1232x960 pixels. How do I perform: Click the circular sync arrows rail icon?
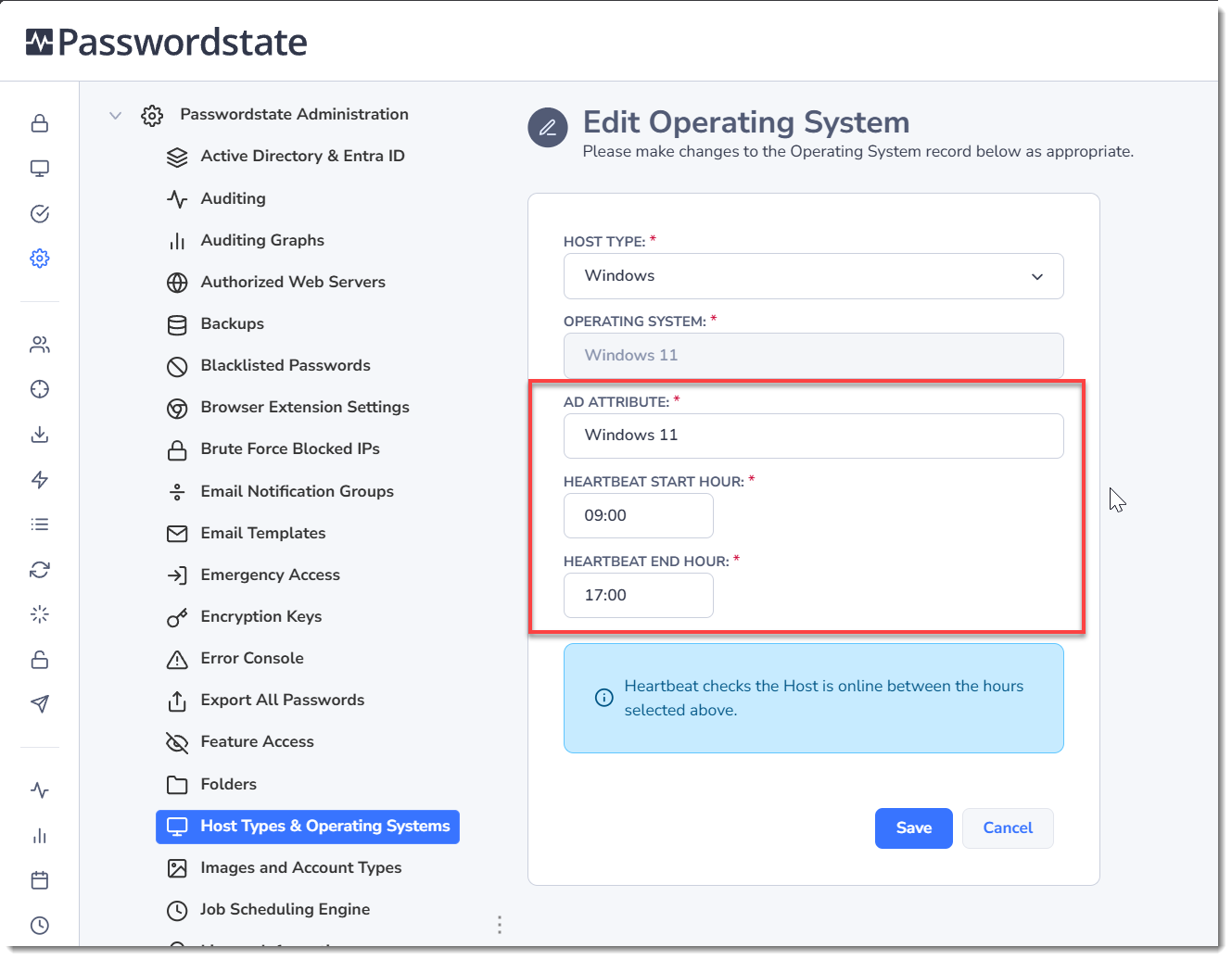[40, 570]
